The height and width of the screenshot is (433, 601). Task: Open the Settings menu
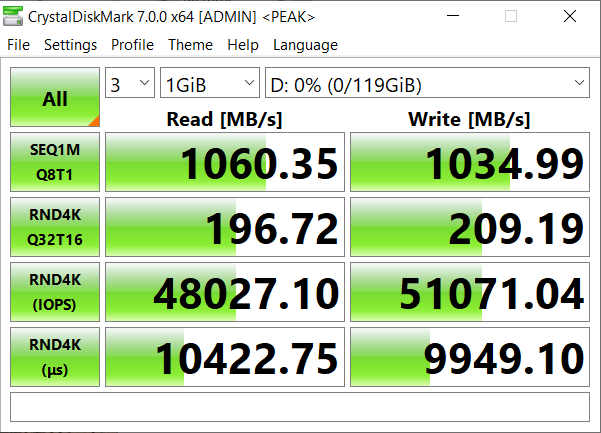pyautogui.click(x=70, y=45)
